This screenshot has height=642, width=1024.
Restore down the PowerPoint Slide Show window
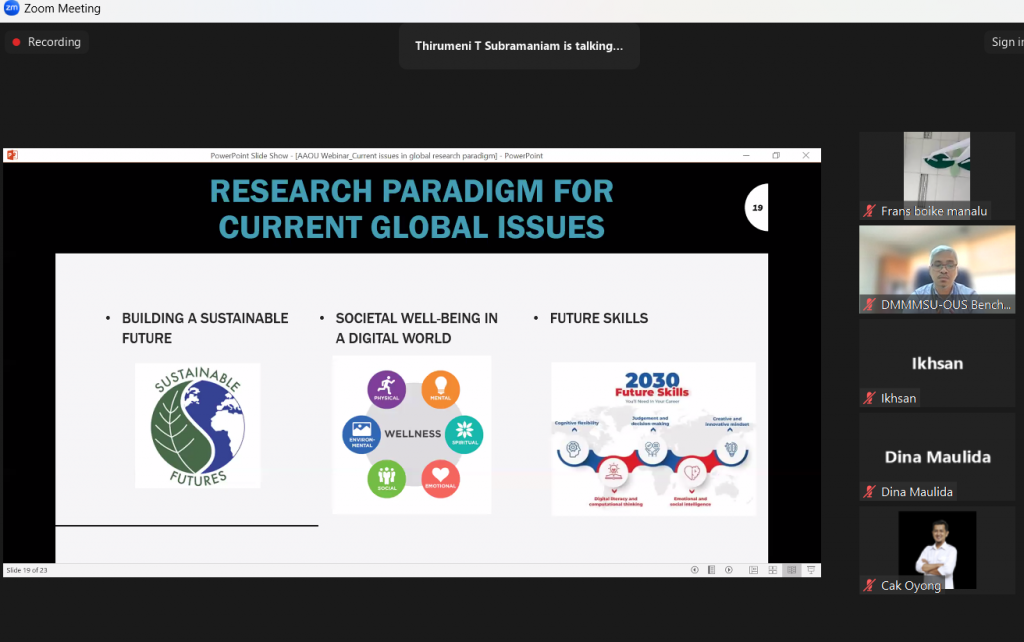776,155
